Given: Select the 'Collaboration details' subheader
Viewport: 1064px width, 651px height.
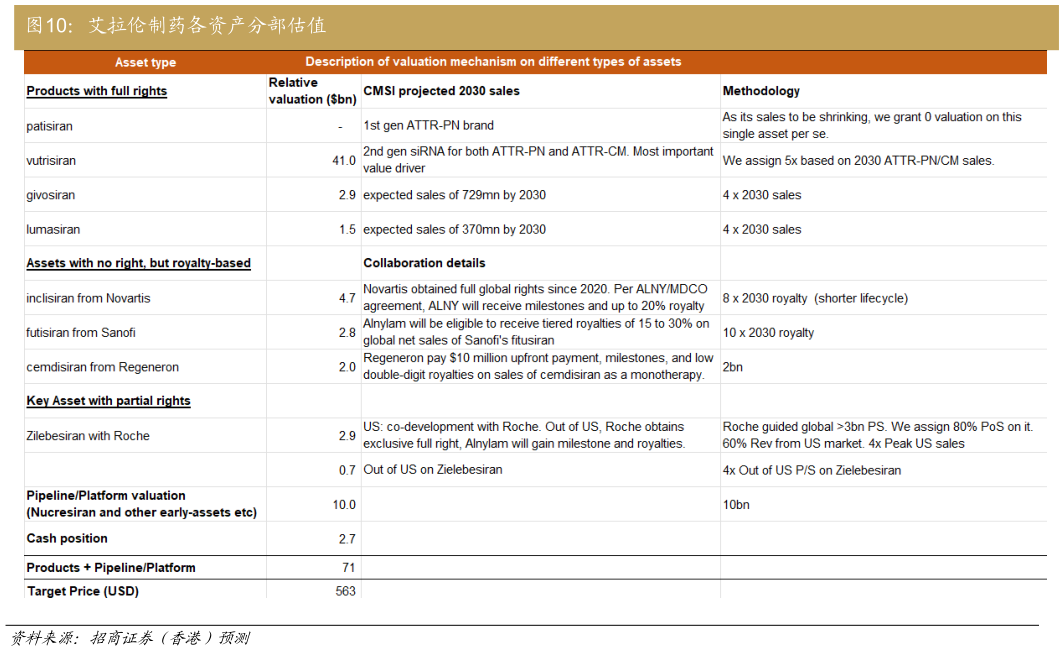Looking at the screenshot, I should tap(424, 263).
